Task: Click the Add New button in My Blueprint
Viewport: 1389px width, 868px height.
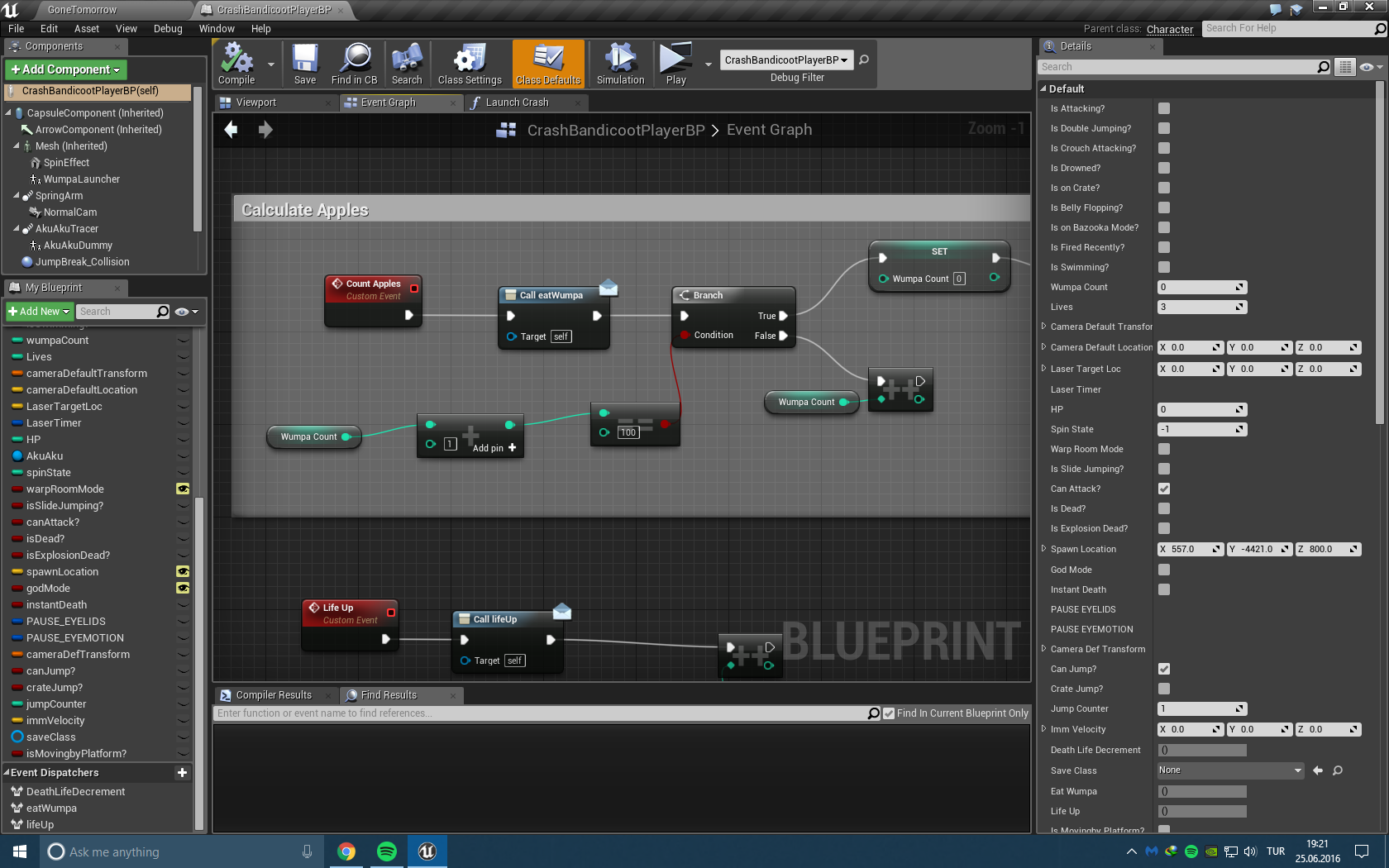Action: click(39, 312)
